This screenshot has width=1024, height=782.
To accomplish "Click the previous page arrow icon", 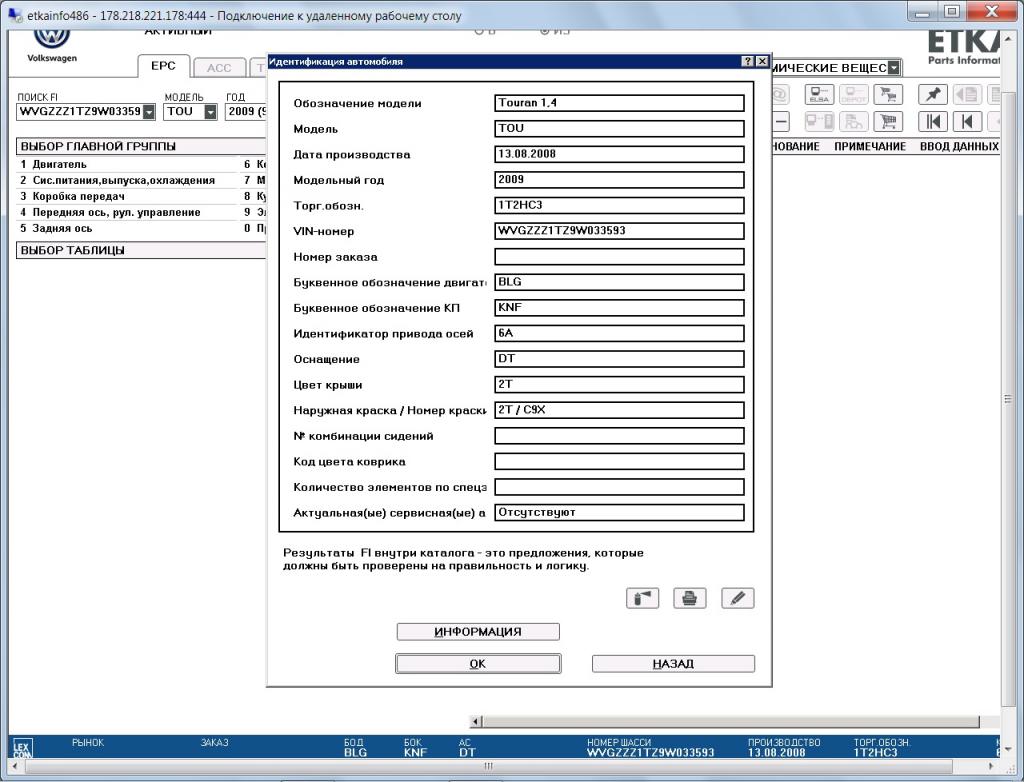I will pyautogui.click(x=967, y=122).
